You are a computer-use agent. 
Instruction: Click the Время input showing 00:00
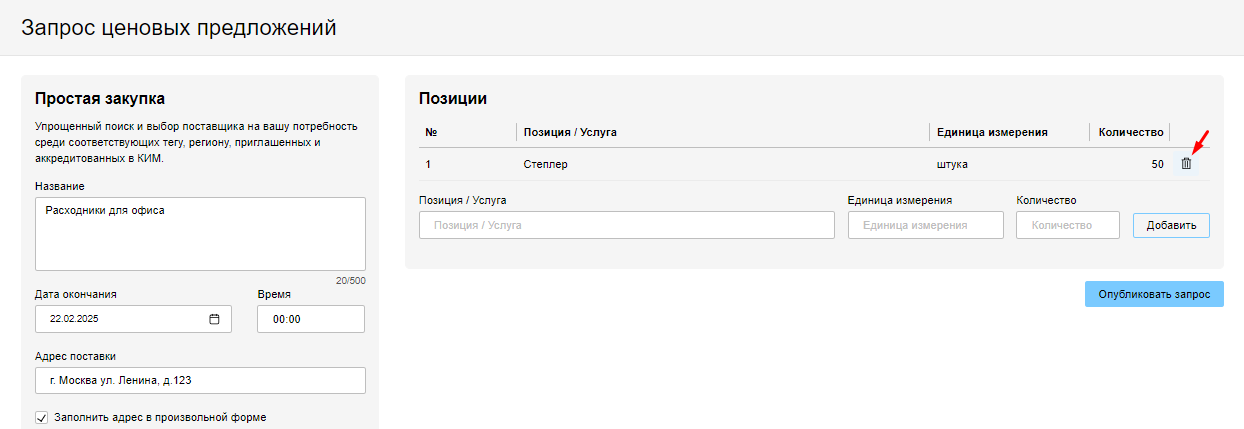tap(310, 319)
